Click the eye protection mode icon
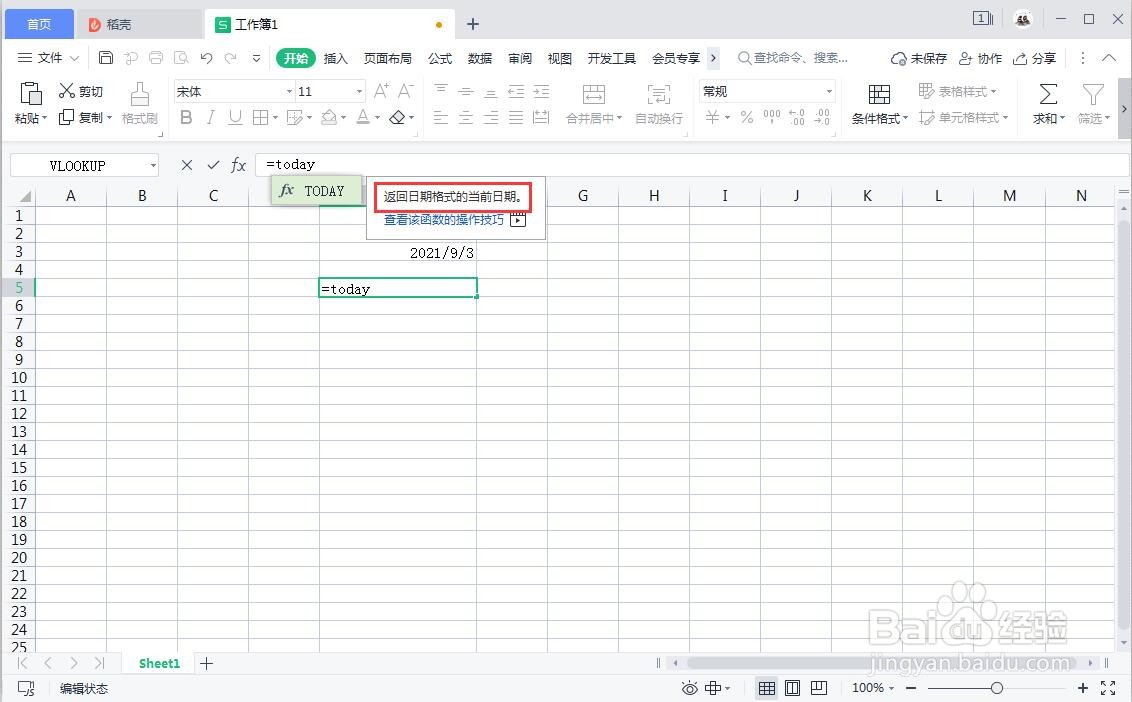The height and width of the screenshot is (702, 1132). tap(689, 688)
